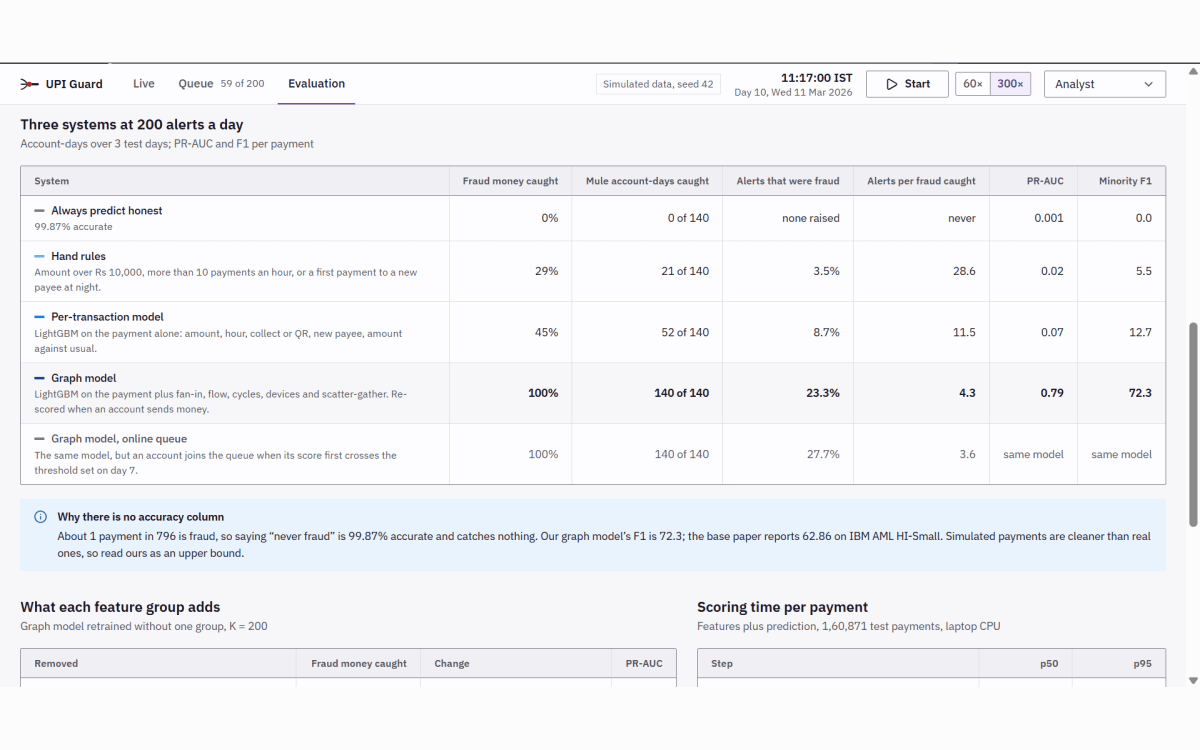The width and height of the screenshot is (1200, 750).
Task: Select the "Hand rules" row name
Action: tap(78, 257)
